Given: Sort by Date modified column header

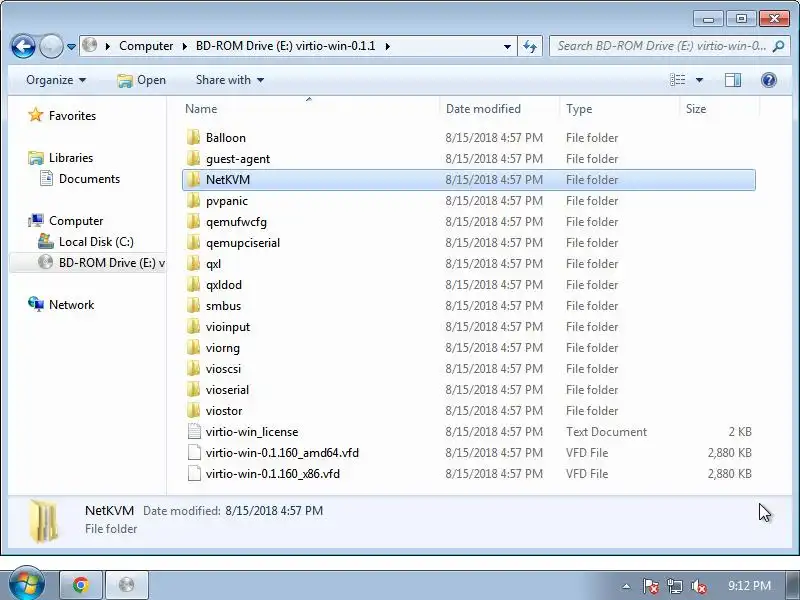Looking at the screenshot, I should 483,109.
